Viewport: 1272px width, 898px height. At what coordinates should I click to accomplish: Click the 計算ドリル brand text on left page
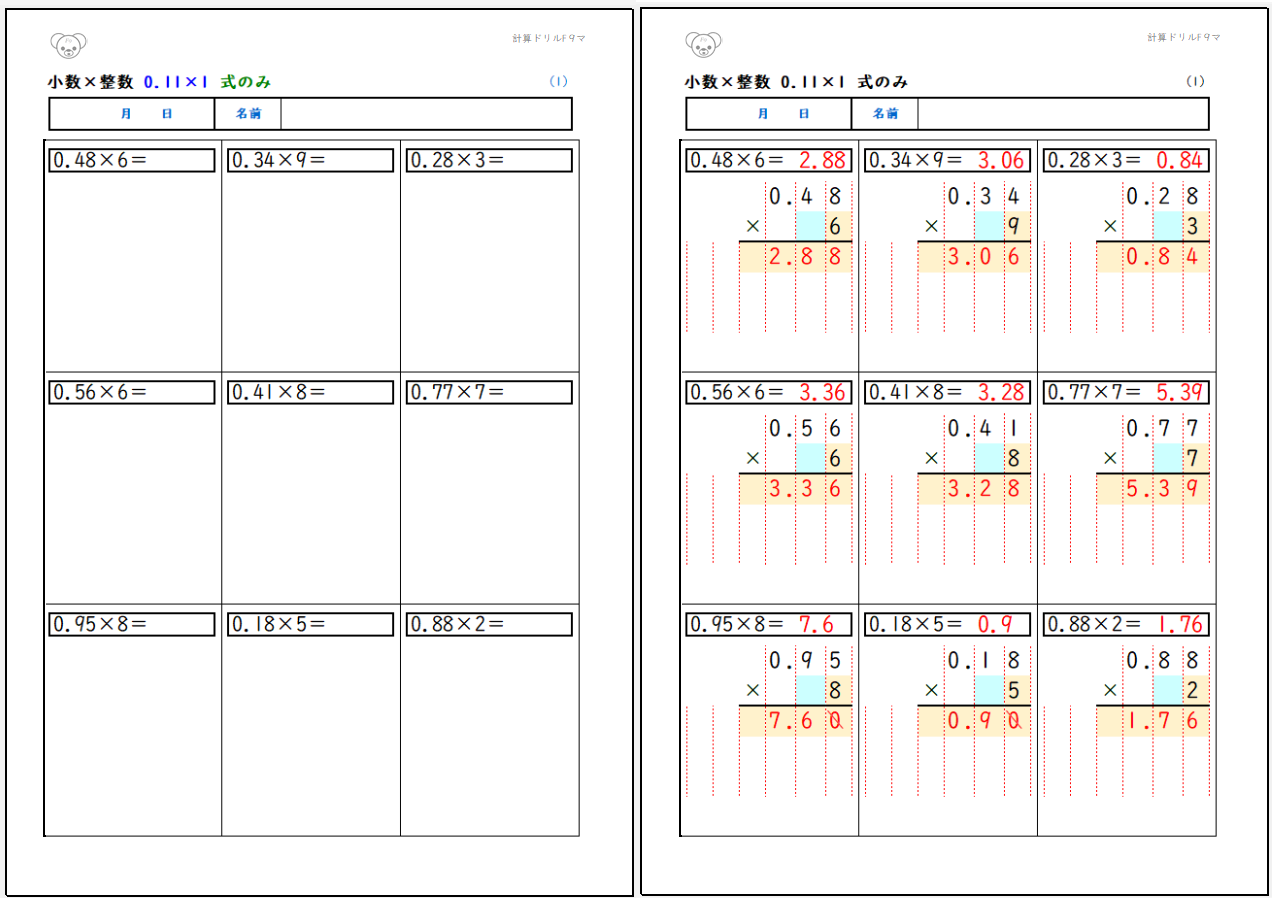point(548,38)
